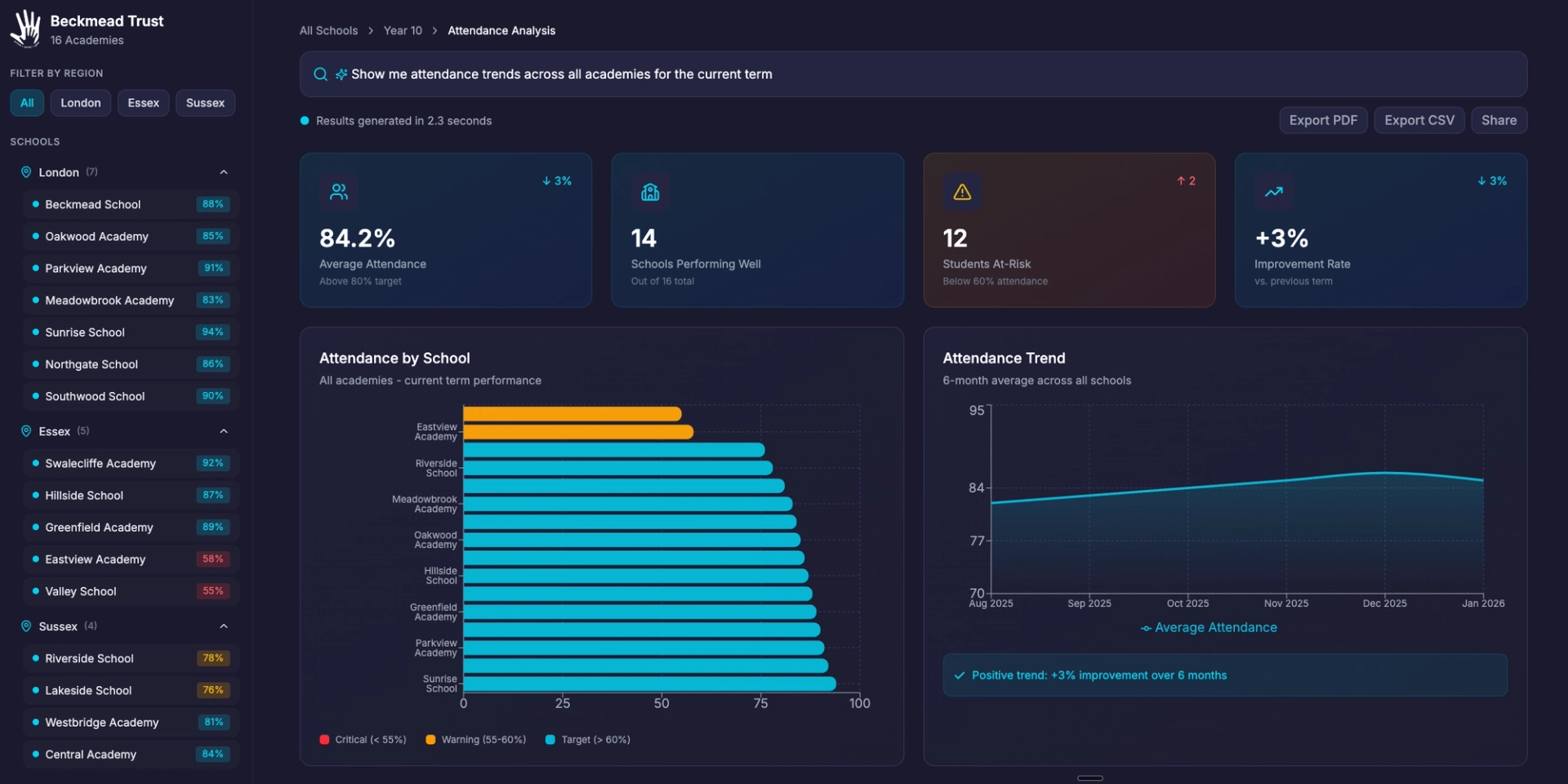Click the Students At-Risk warning triangle icon
This screenshot has width=1568, height=784.
point(962,192)
